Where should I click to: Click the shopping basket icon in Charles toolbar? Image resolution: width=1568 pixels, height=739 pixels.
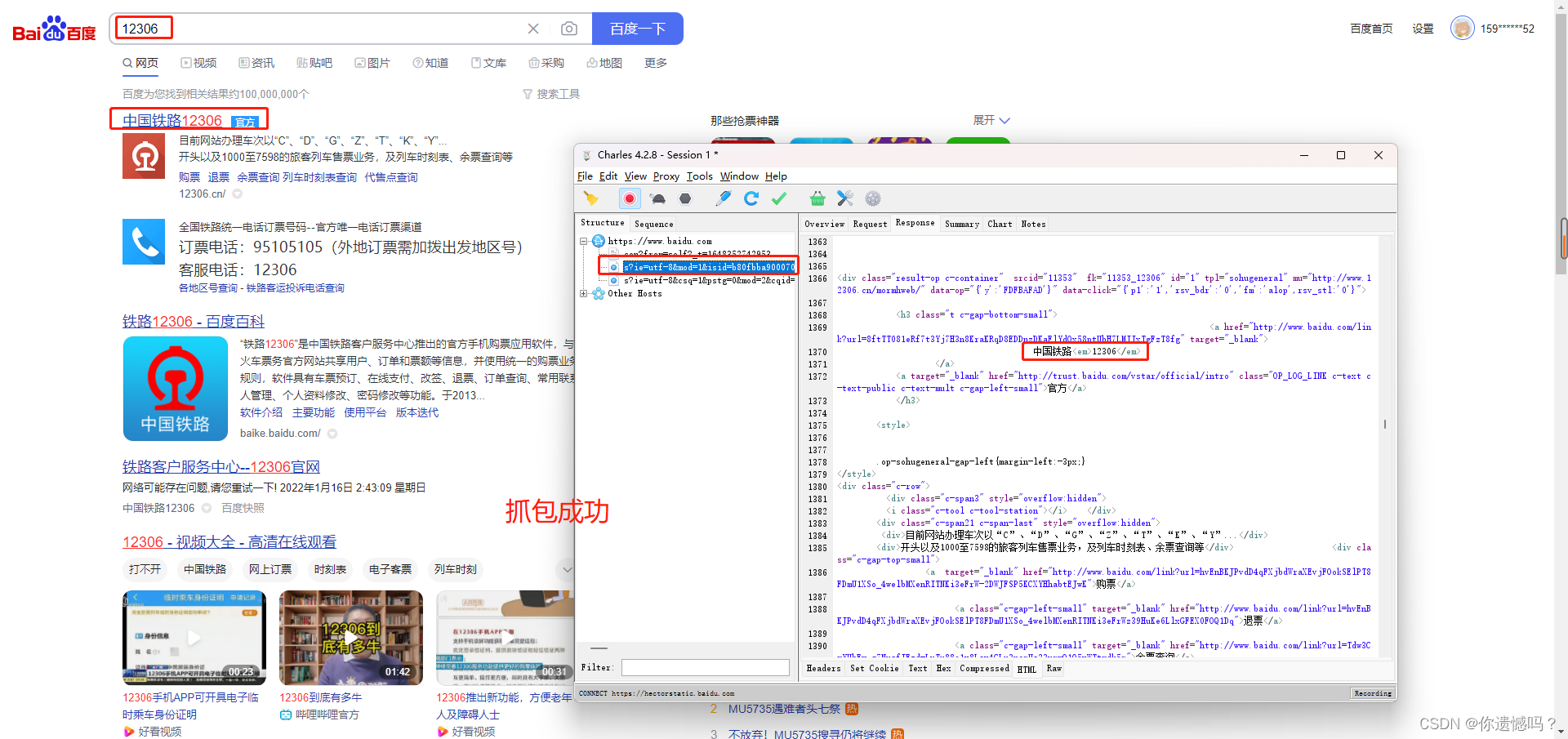point(817,198)
